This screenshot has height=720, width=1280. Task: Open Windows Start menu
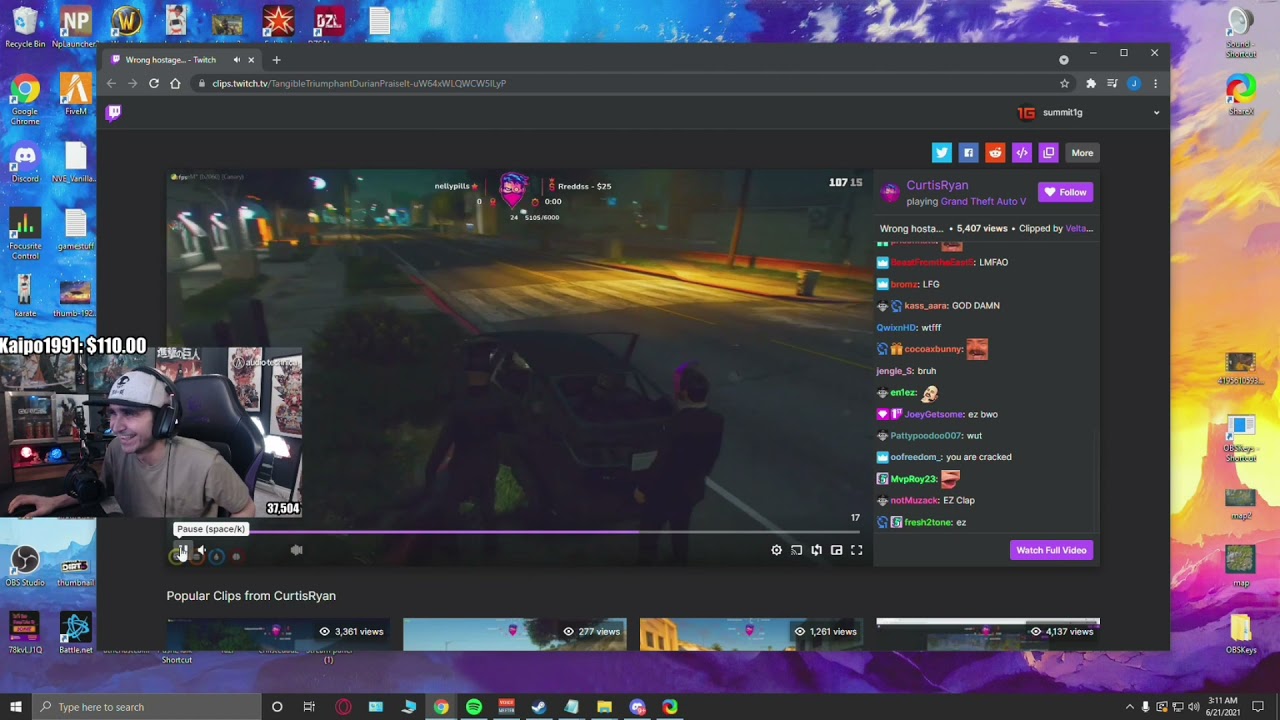(x=16, y=707)
